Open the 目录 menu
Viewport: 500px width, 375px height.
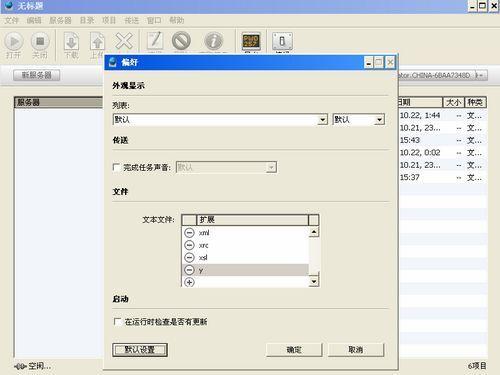pos(87,20)
